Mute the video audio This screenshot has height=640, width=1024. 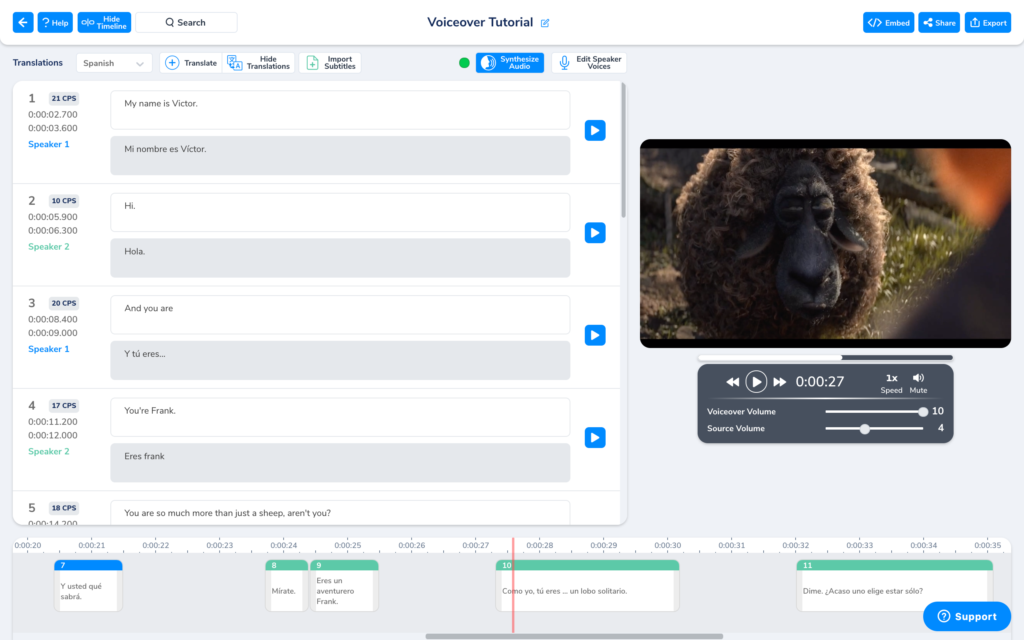pyautogui.click(x=917, y=380)
